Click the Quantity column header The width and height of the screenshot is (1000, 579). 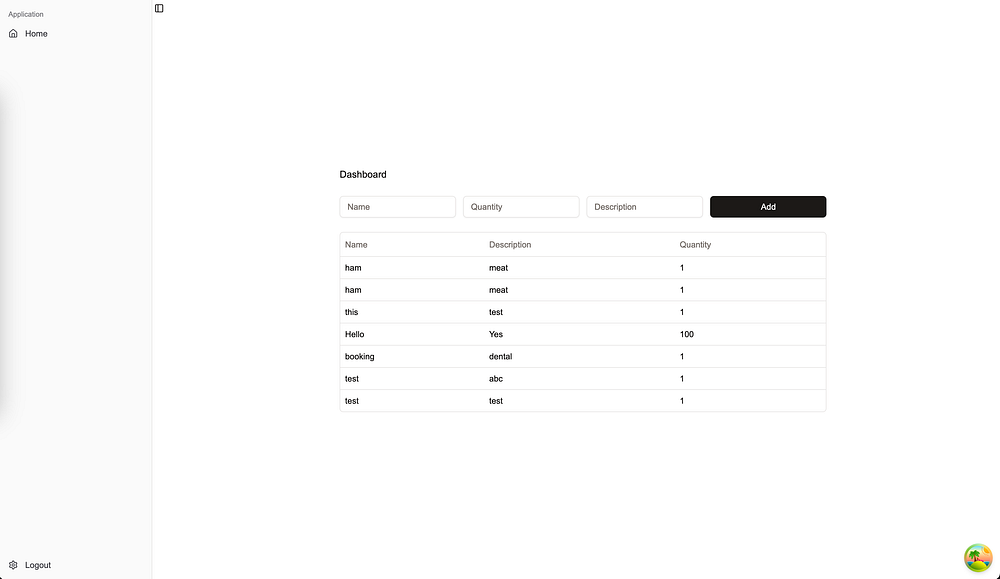(x=695, y=245)
